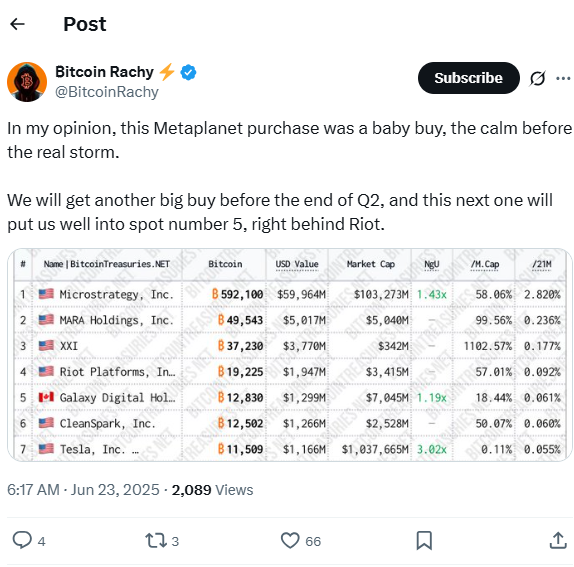
Task: Like the post with the heart icon
Action: [290, 540]
